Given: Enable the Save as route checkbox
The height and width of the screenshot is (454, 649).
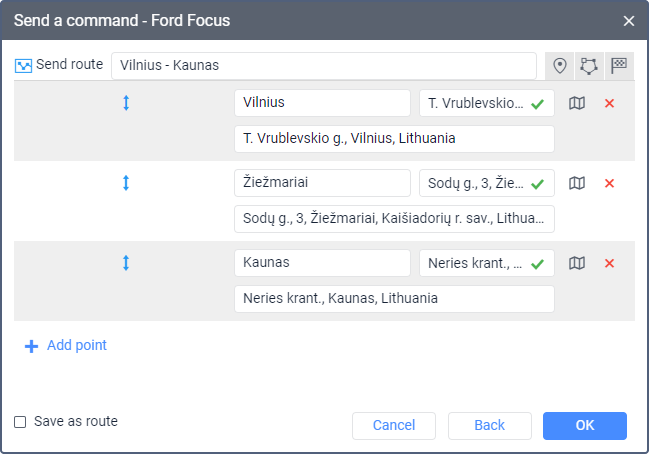Looking at the screenshot, I should (20, 422).
